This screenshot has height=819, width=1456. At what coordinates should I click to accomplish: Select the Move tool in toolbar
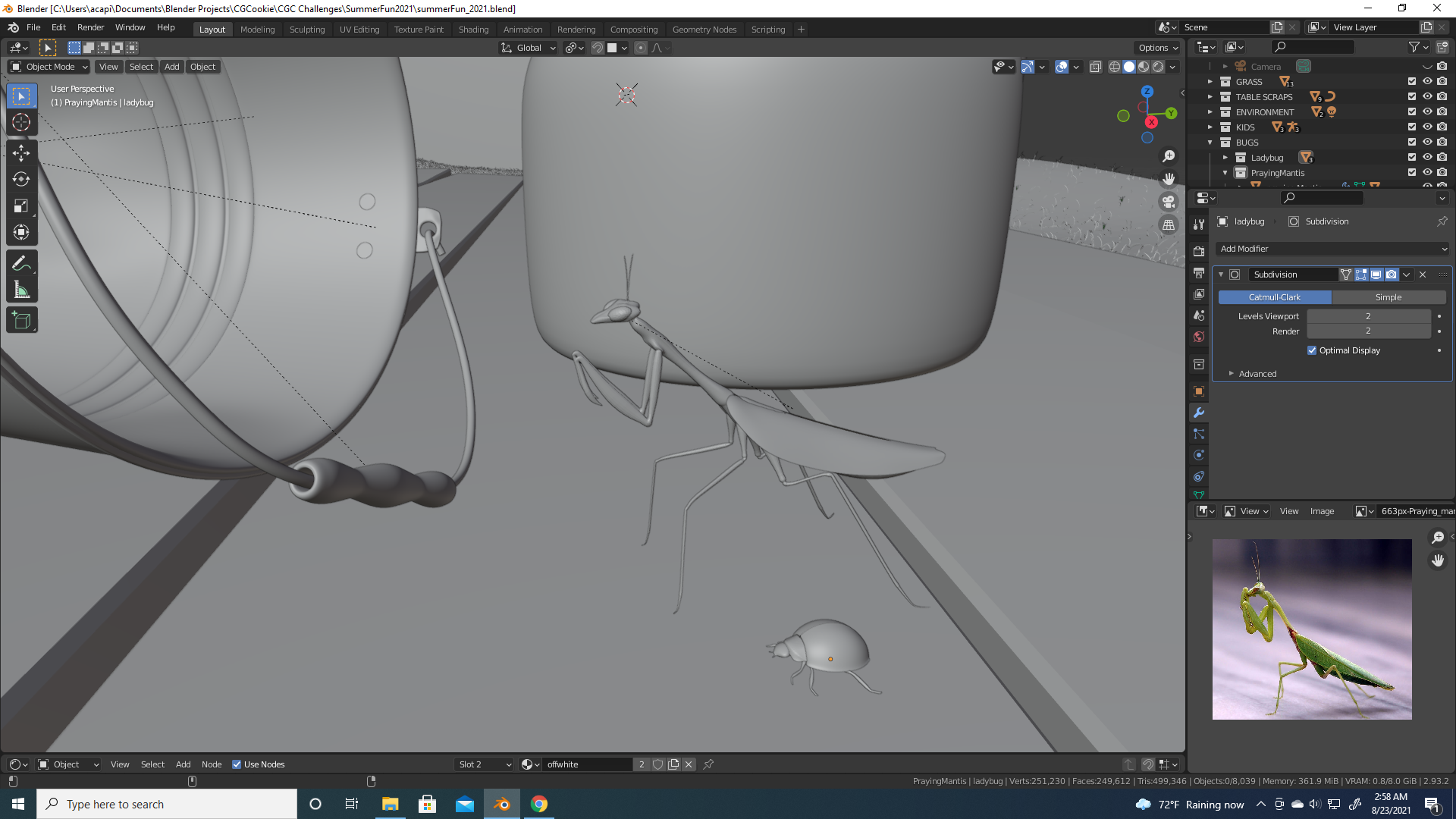21,152
